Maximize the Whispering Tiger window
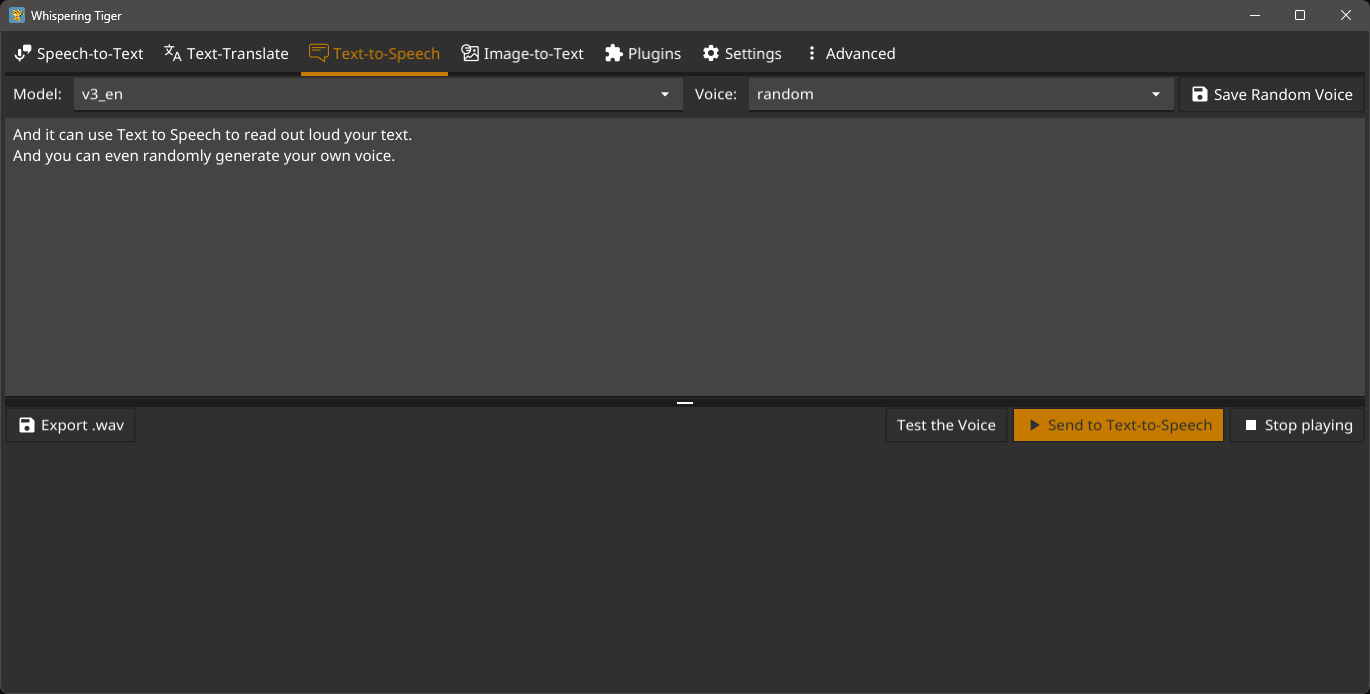 click(1300, 15)
